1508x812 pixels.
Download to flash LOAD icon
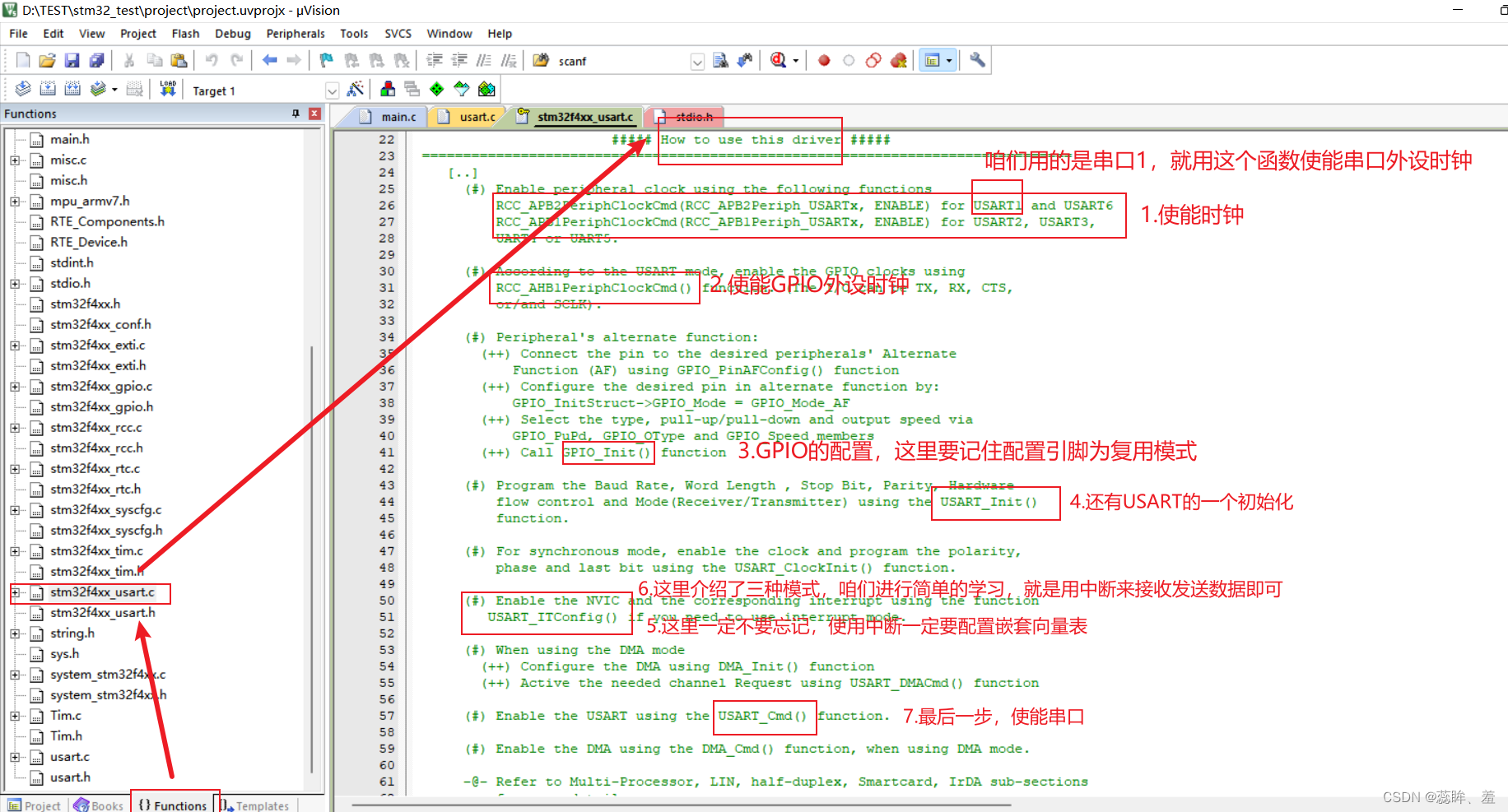[168, 89]
